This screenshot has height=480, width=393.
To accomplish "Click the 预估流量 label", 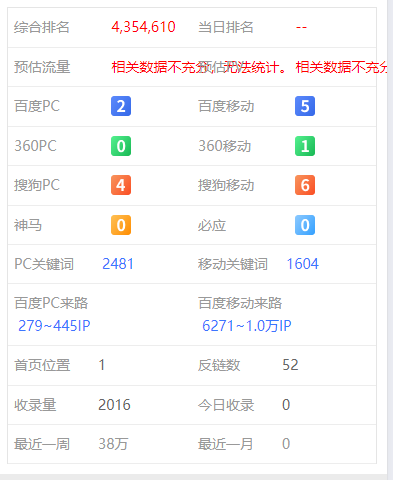I will (x=42, y=67).
